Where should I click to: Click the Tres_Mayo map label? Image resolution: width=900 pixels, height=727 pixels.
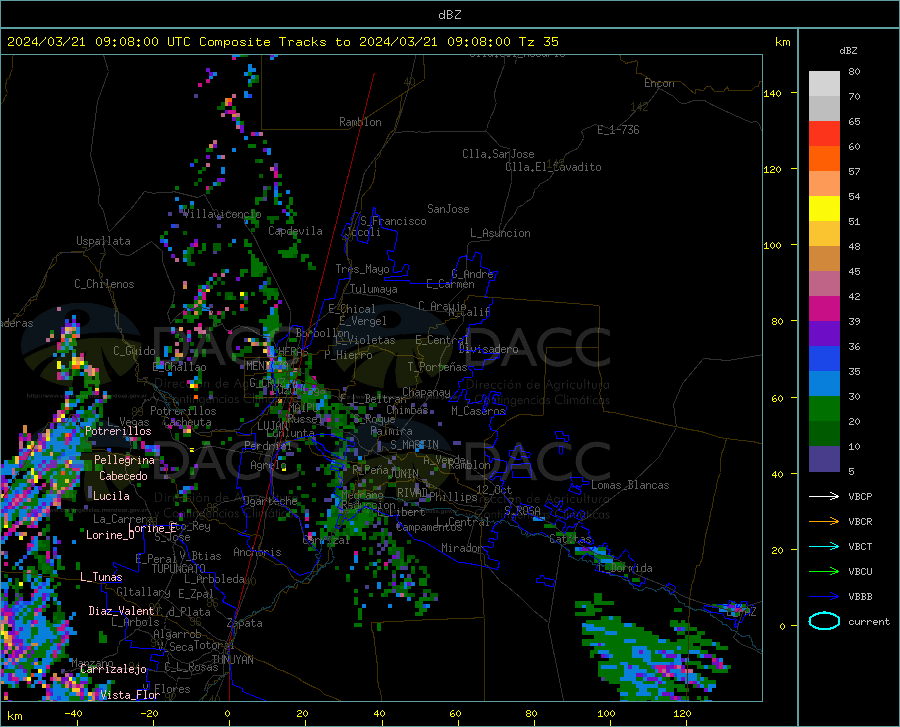[x=362, y=269]
